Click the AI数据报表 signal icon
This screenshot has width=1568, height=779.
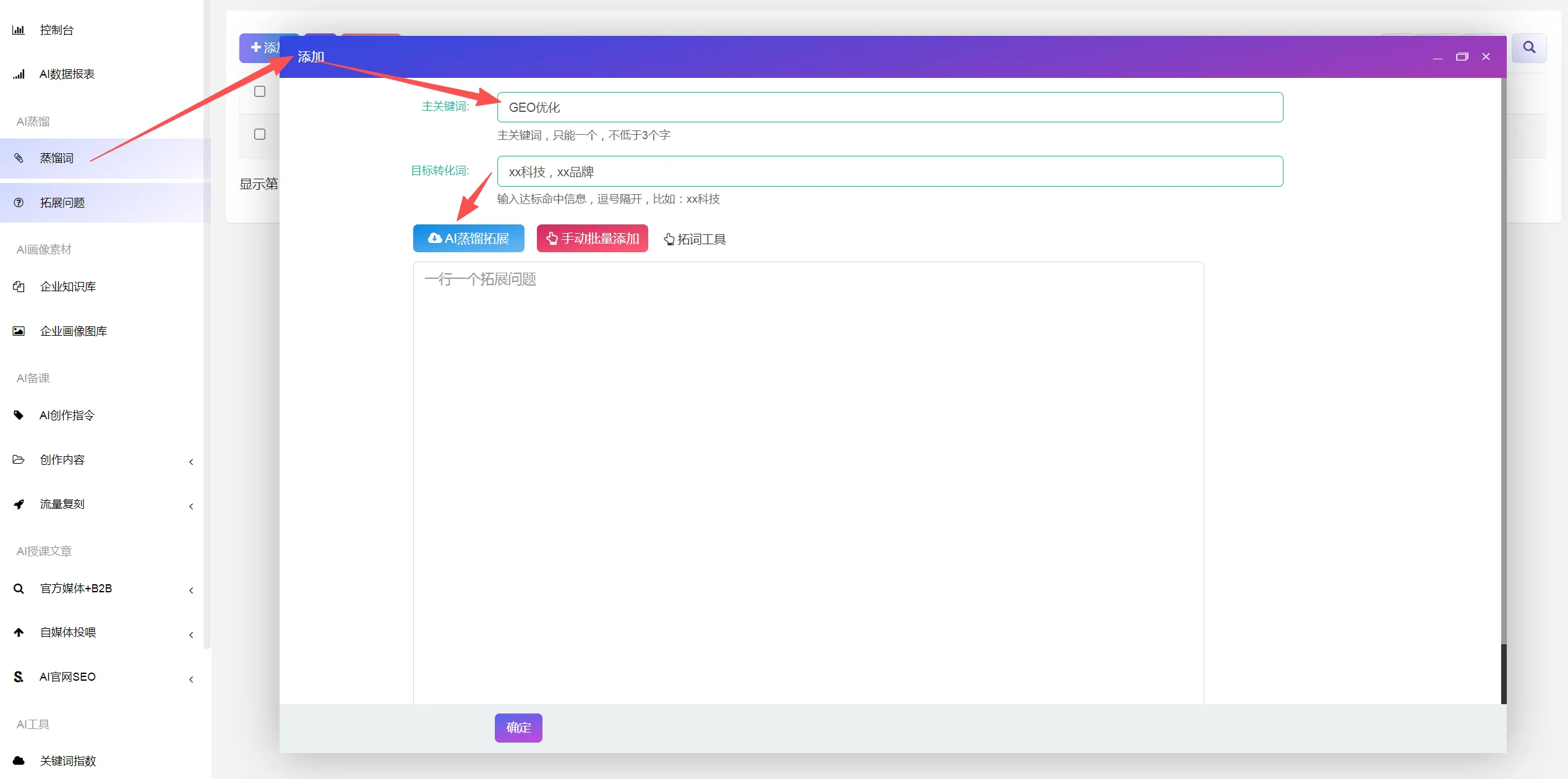point(19,74)
